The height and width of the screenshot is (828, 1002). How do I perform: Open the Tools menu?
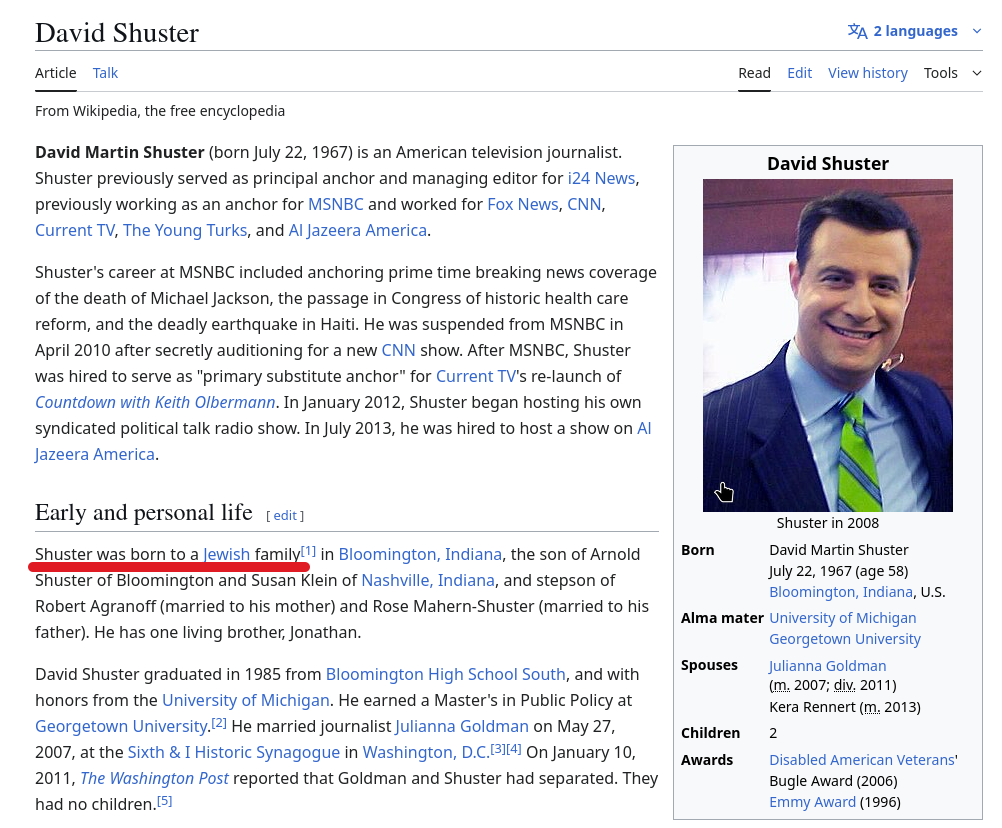tap(940, 73)
